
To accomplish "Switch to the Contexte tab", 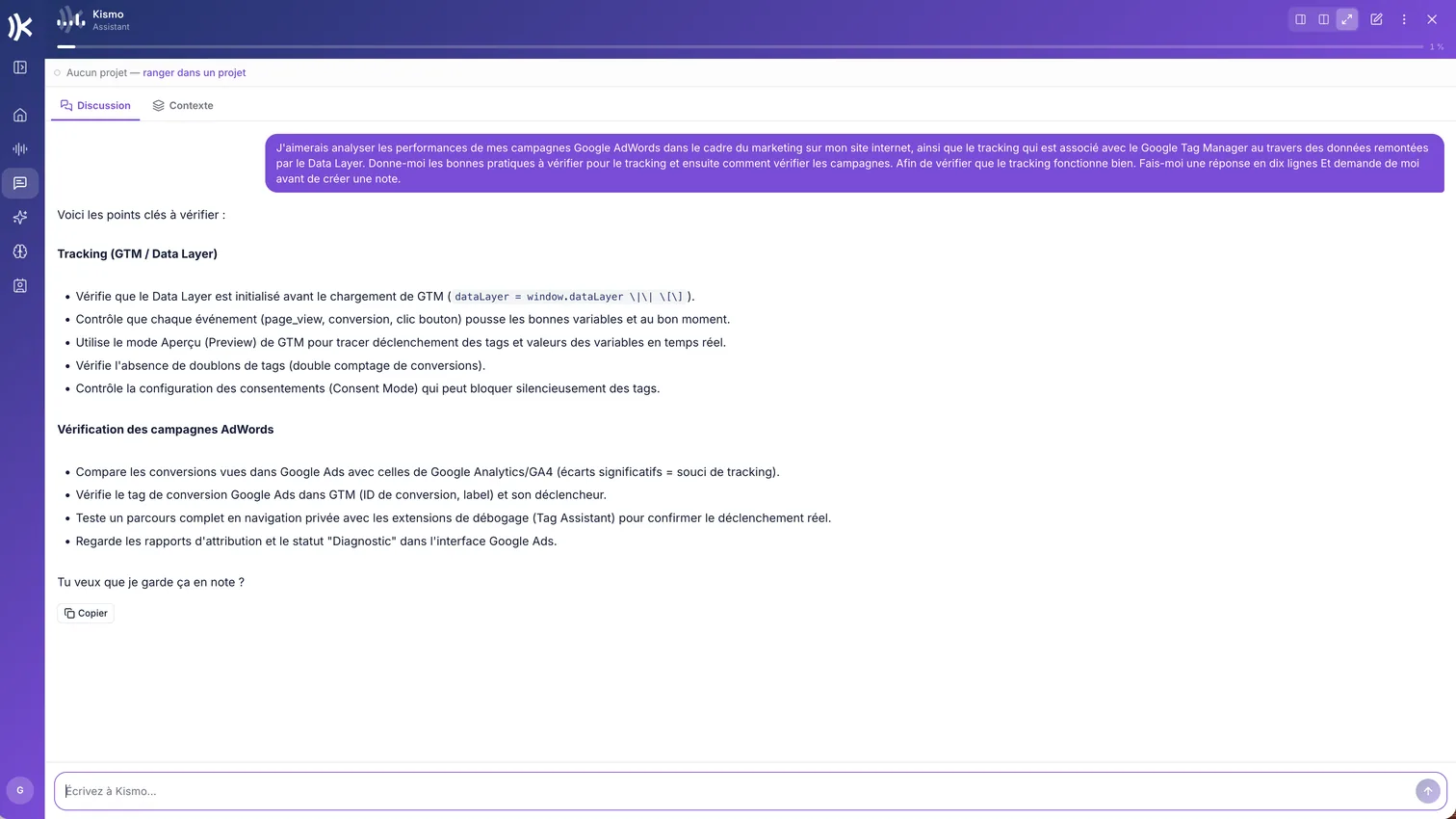I will click(183, 106).
